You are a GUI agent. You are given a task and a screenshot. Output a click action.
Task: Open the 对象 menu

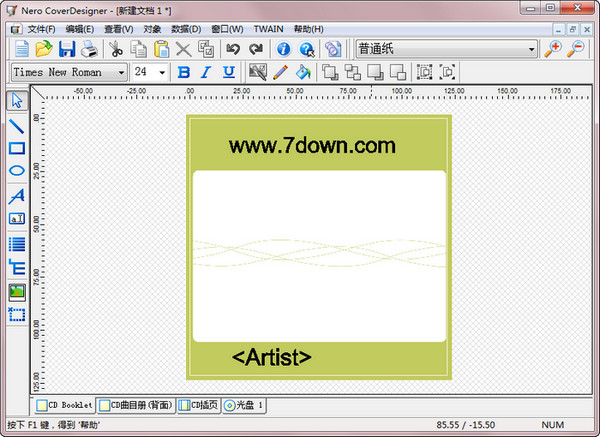152,29
